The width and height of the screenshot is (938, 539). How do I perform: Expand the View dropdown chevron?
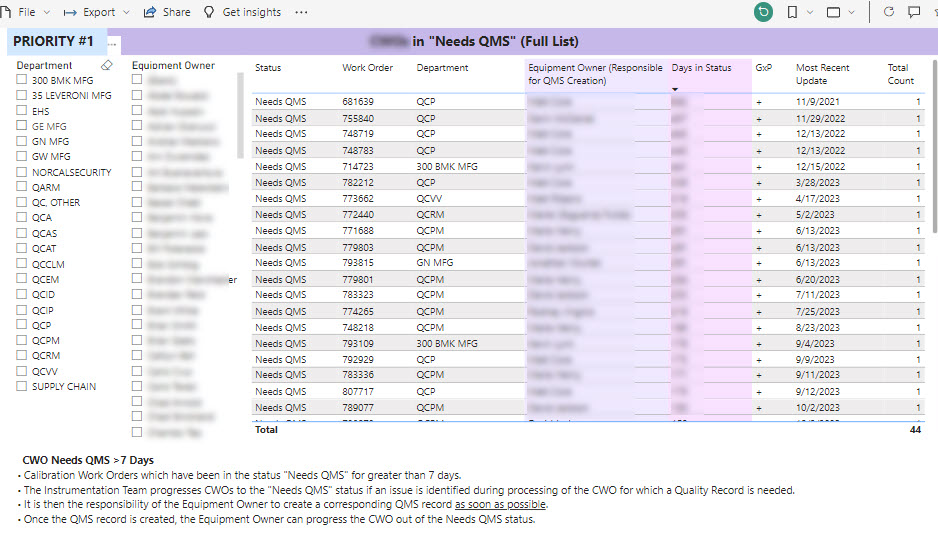point(852,12)
